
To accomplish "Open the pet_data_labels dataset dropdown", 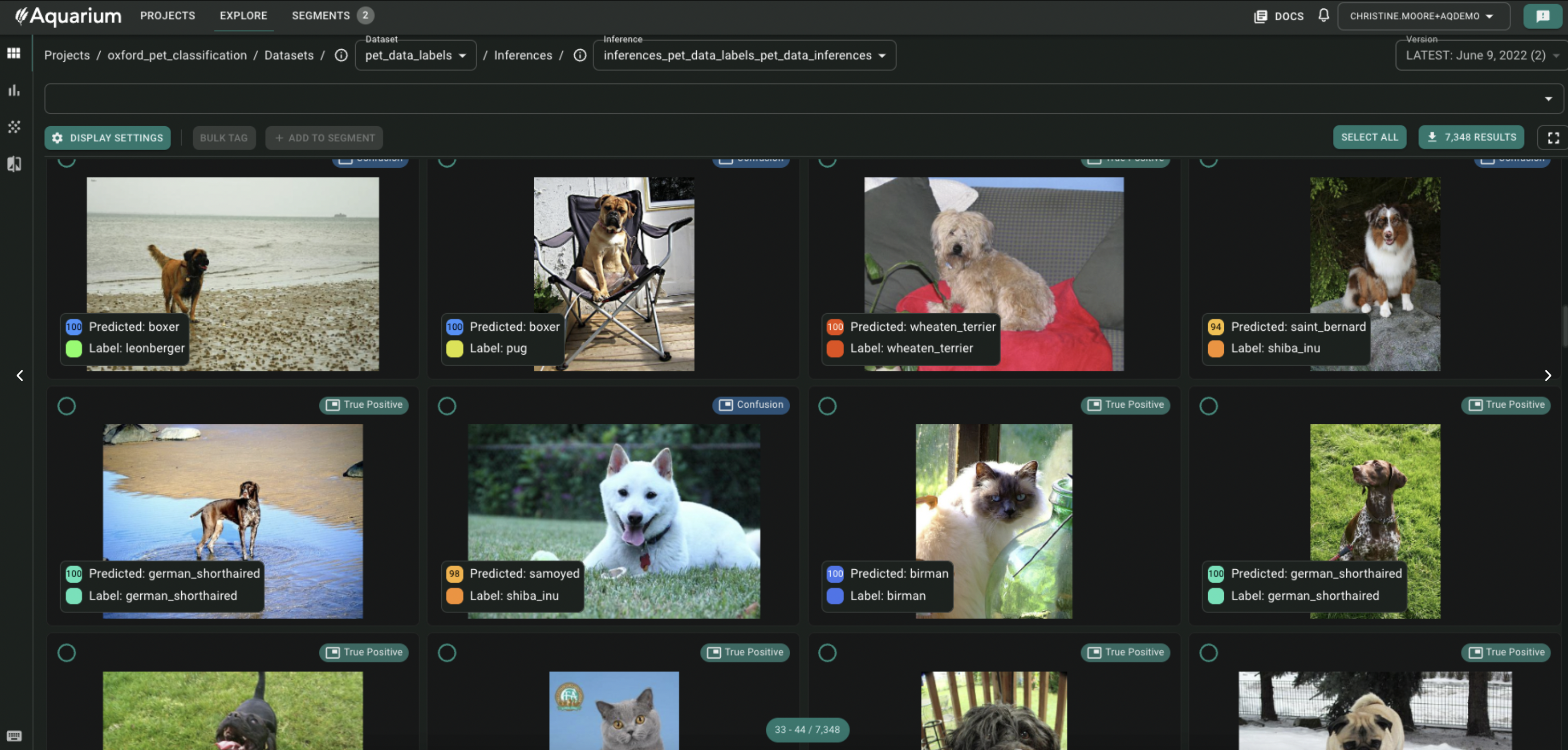I will (x=415, y=56).
